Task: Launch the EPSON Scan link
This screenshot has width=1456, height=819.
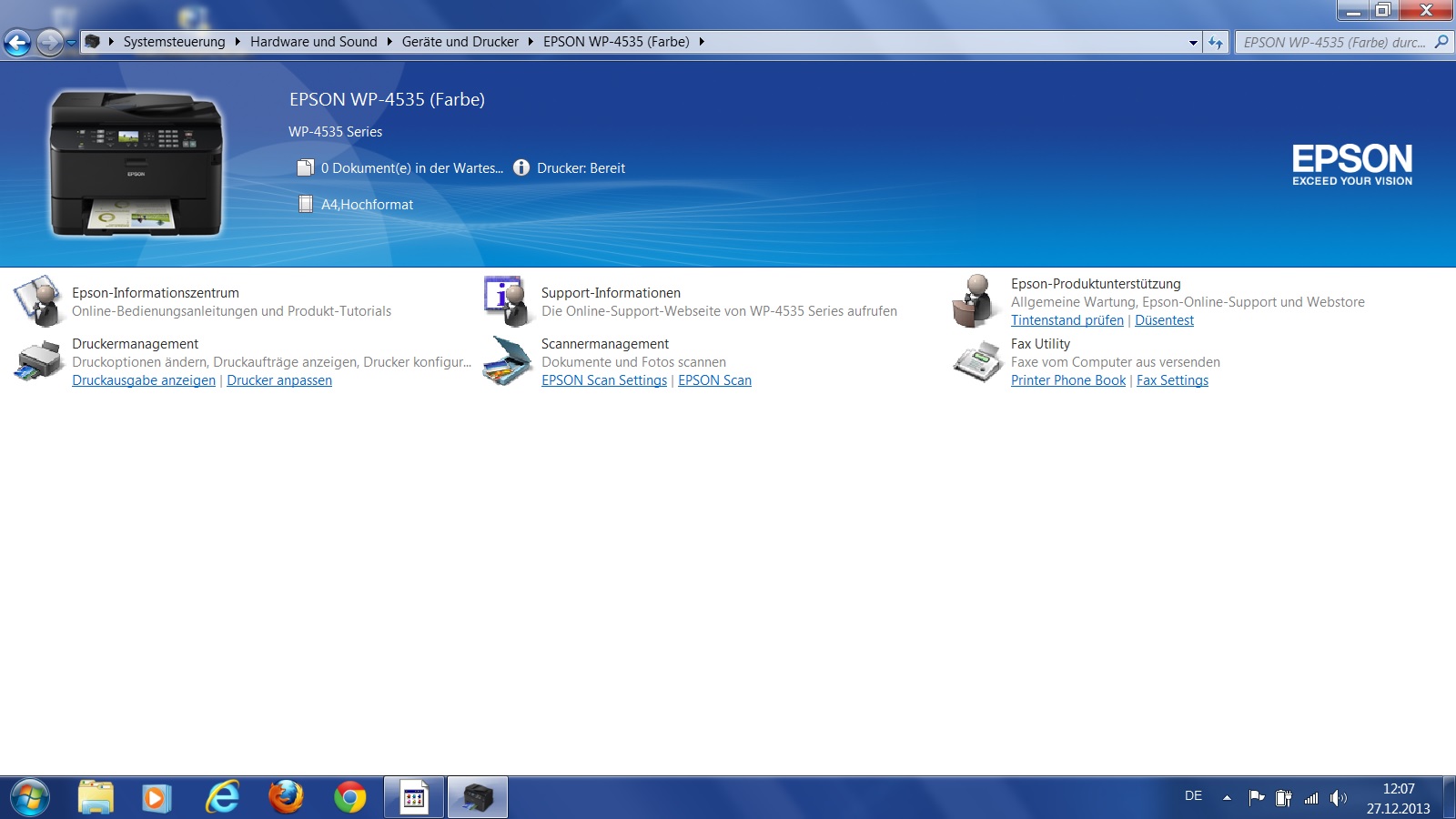Action: click(714, 380)
